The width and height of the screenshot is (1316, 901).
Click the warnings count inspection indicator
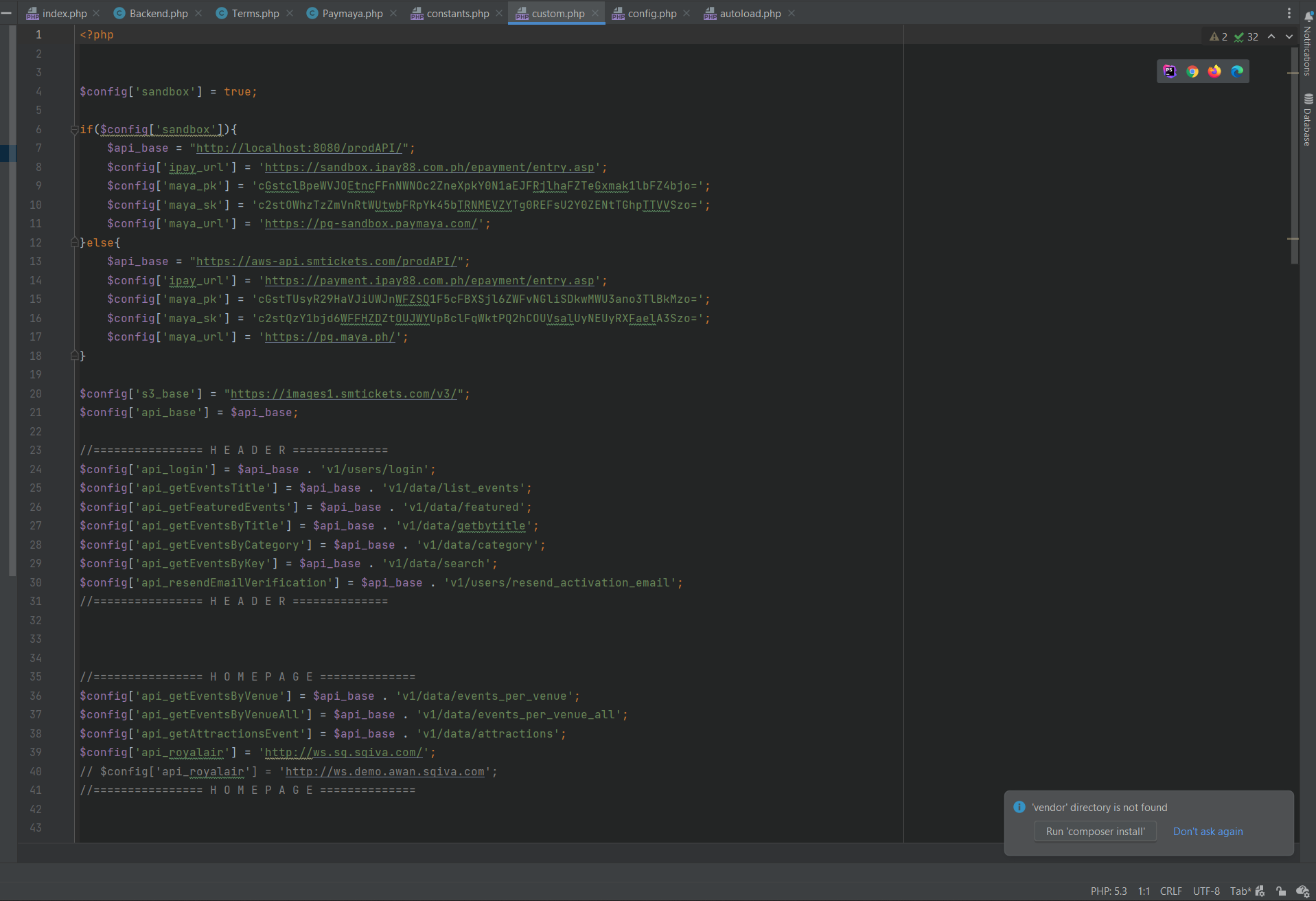(1219, 37)
